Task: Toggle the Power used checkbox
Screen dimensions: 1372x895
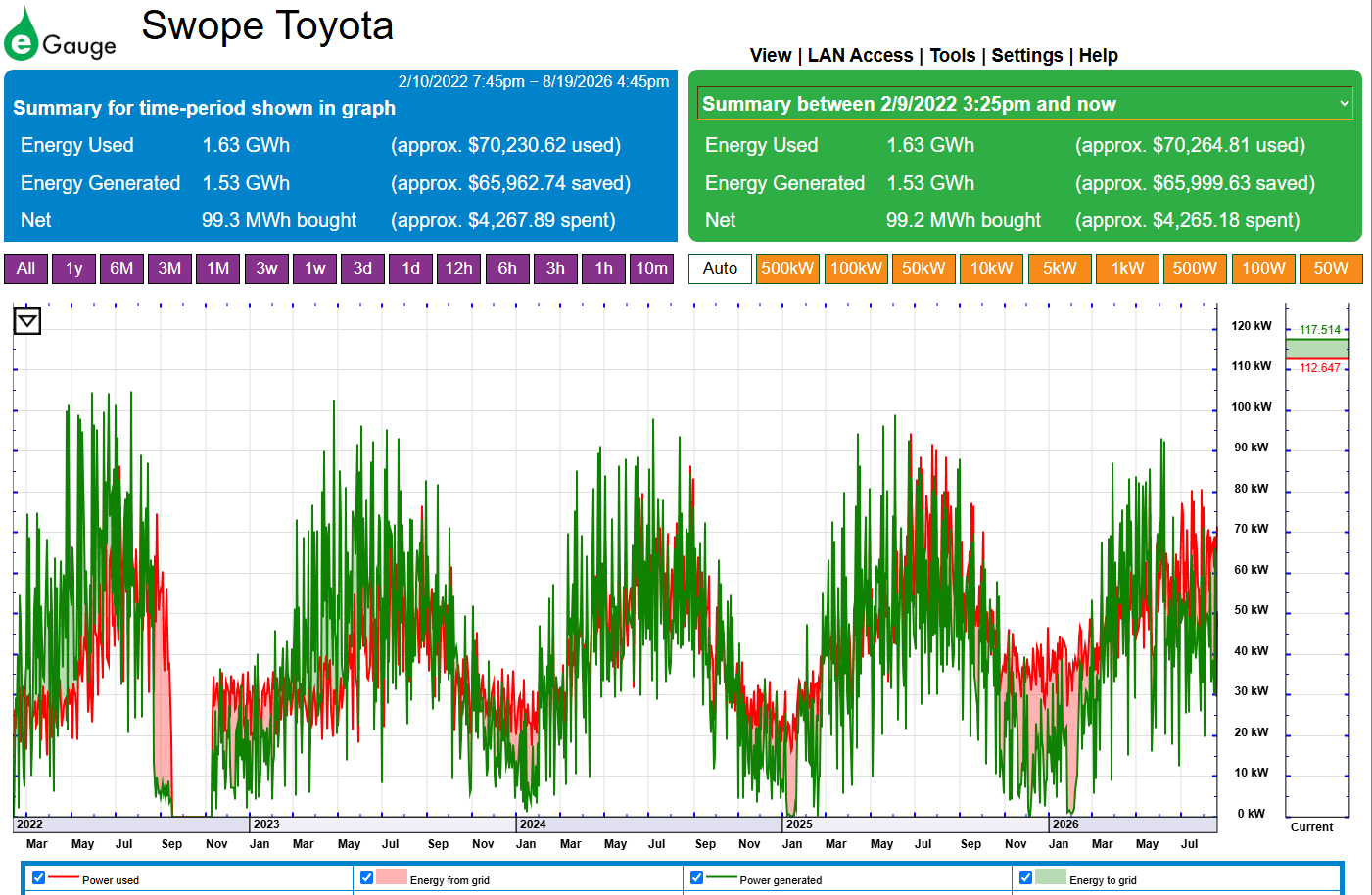Action: pos(39,878)
